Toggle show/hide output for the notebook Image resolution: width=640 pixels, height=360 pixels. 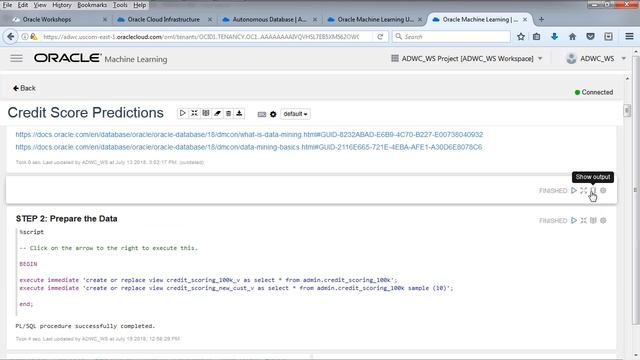pyautogui.click(x=206, y=113)
